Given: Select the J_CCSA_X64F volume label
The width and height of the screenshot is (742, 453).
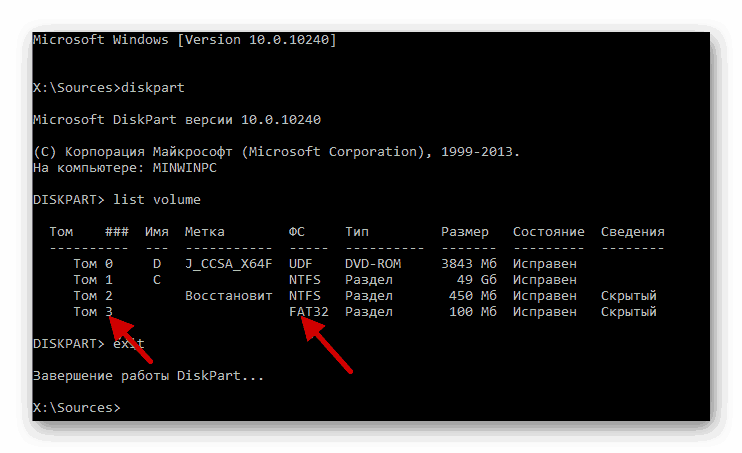Looking at the screenshot, I should coord(229,264).
